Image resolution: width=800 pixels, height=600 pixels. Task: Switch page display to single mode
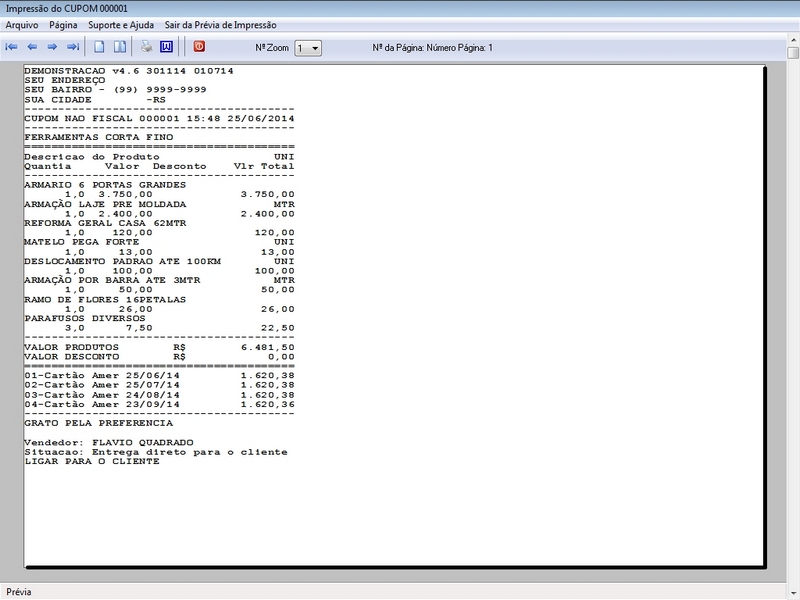pyautogui.click(x=100, y=45)
